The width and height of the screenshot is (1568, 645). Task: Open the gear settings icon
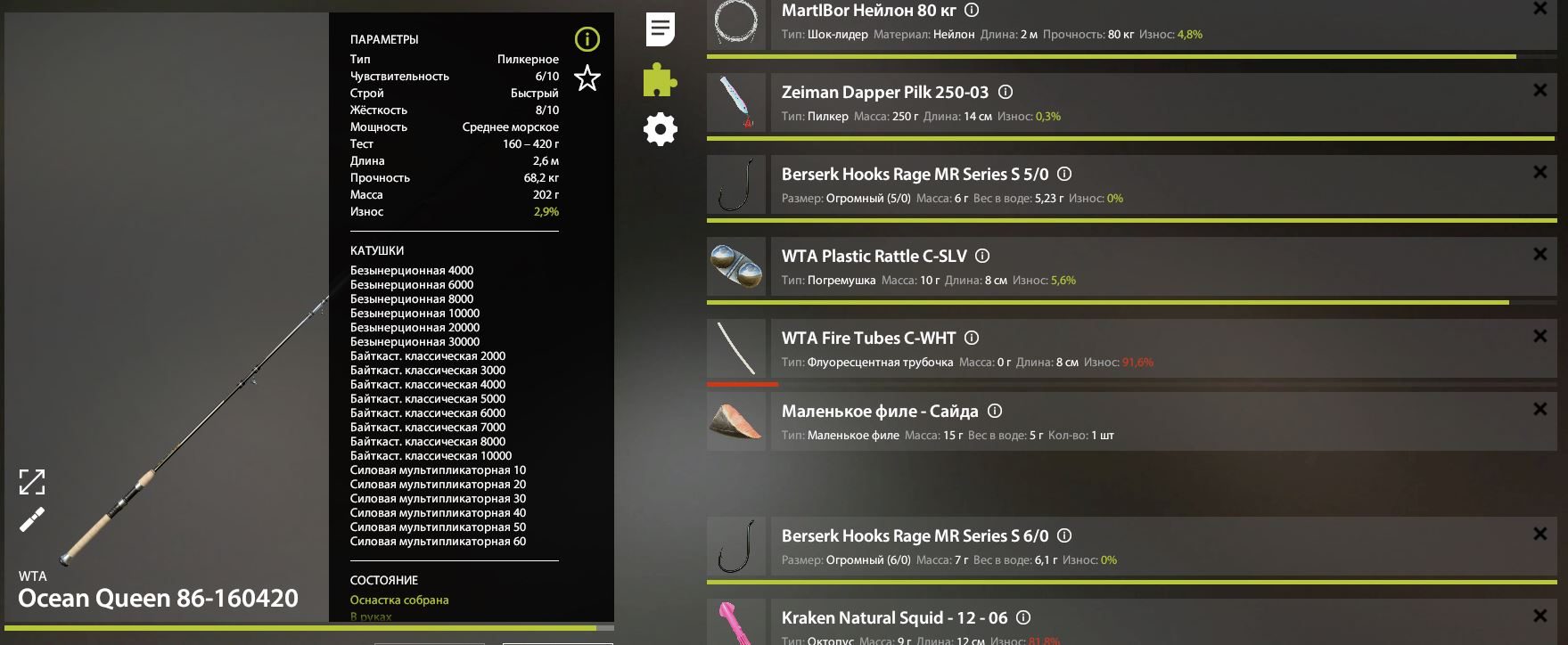[661, 130]
